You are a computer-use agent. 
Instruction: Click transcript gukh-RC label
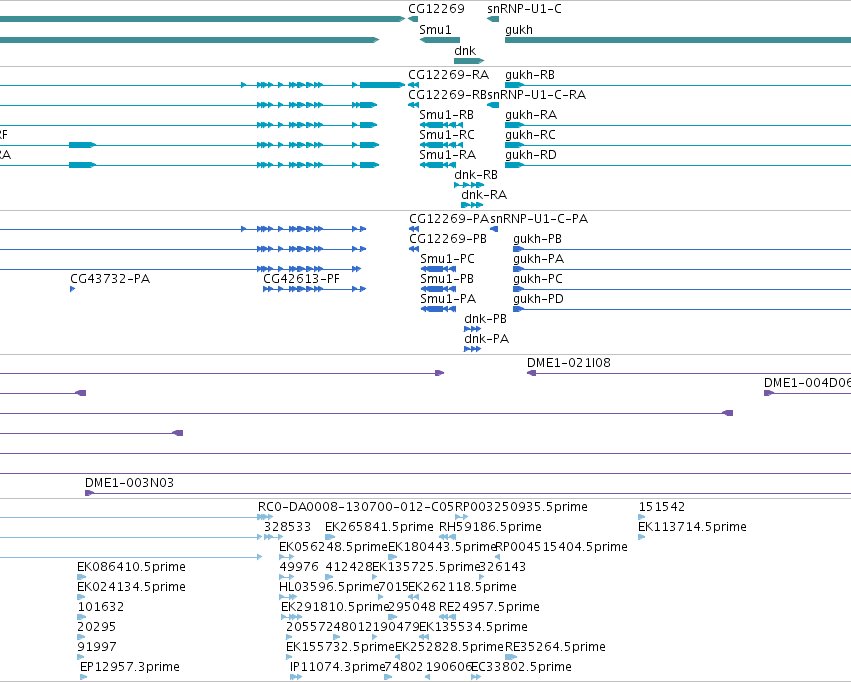pyautogui.click(x=531, y=135)
